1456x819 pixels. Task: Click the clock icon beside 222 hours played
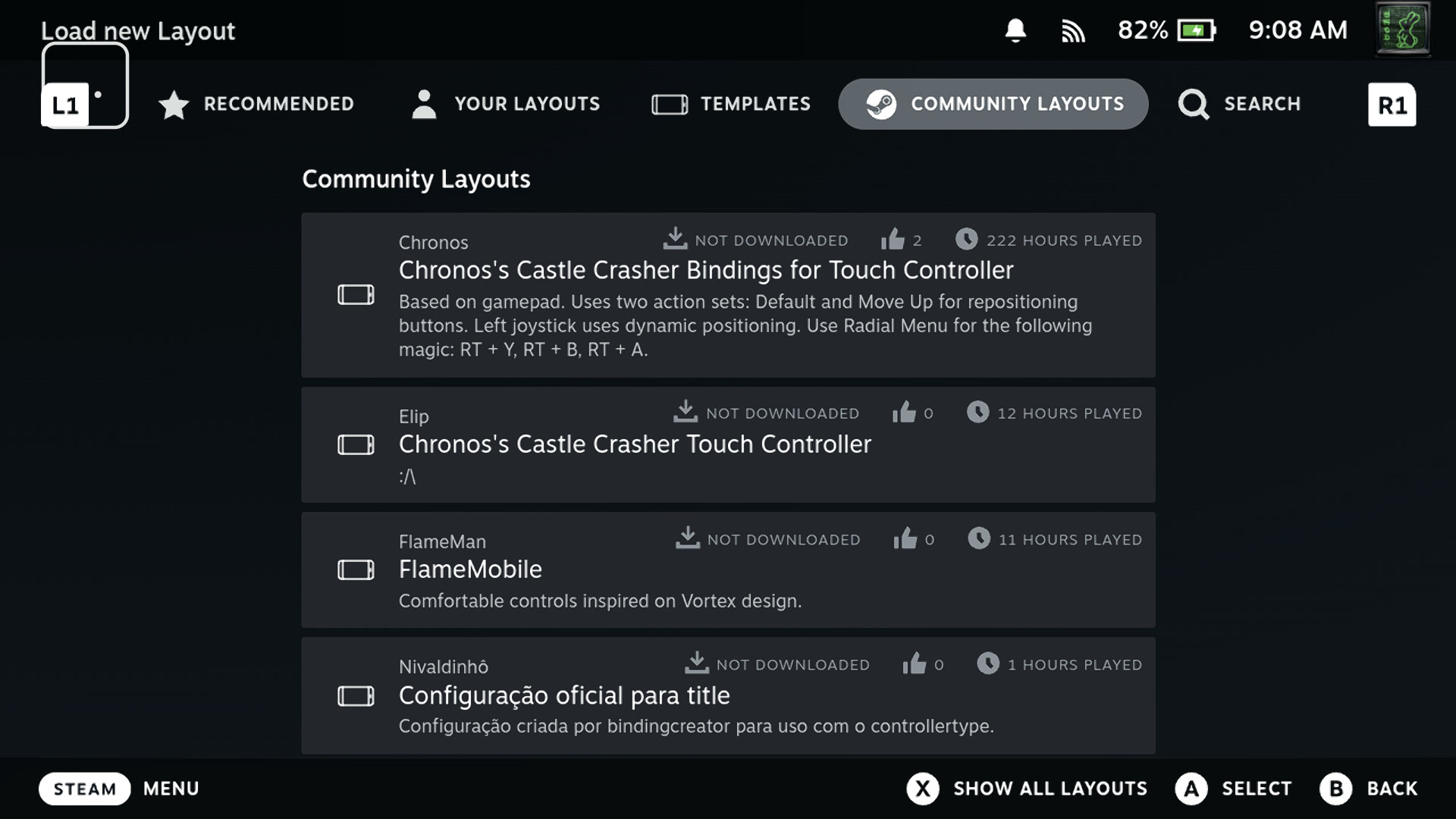966,239
